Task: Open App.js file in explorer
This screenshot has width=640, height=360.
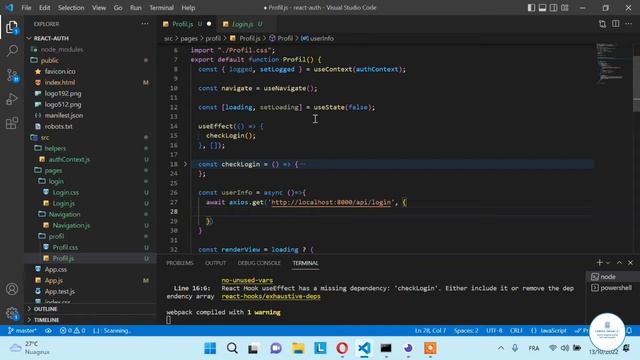Action: pyautogui.click(x=53, y=280)
